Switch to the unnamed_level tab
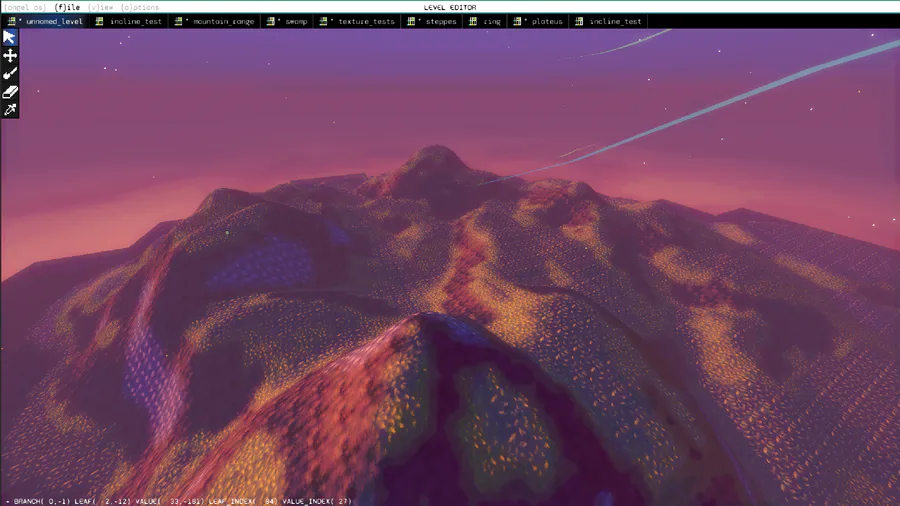This screenshot has width=900, height=506. (x=46, y=21)
